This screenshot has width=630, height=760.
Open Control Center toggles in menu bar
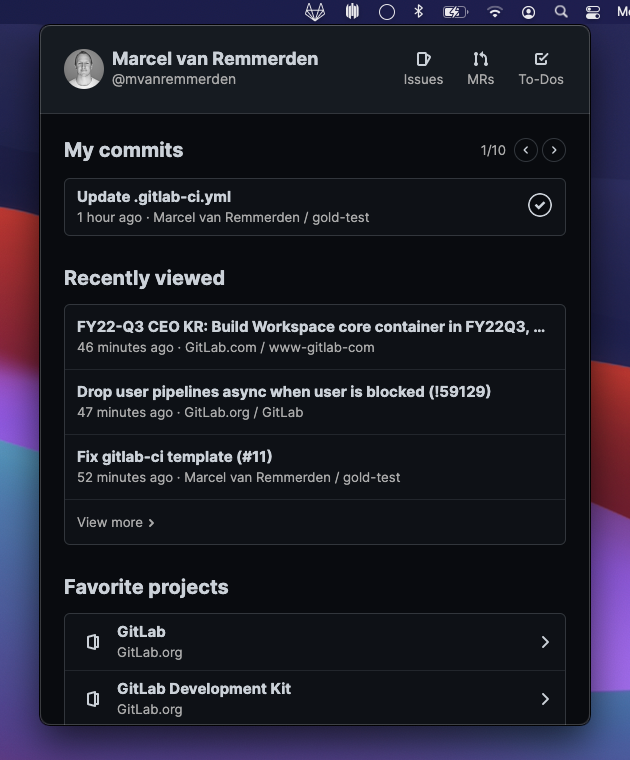tap(593, 12)
